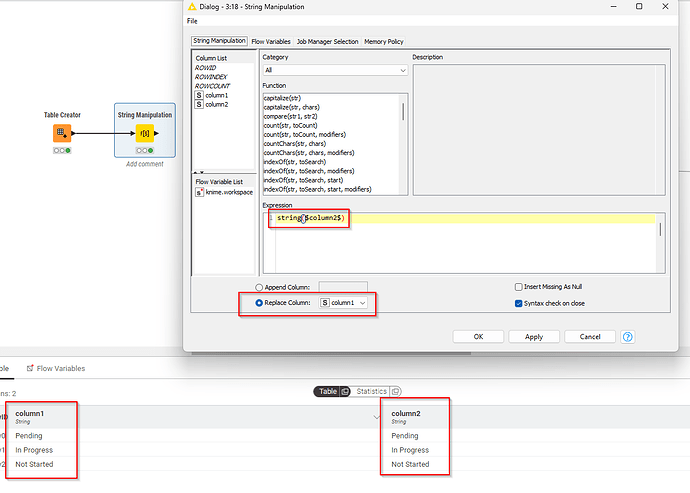Click the knime.workspace flow variable icon
Image resolution: width=690 pixels, height=493 pixels.
199,192
